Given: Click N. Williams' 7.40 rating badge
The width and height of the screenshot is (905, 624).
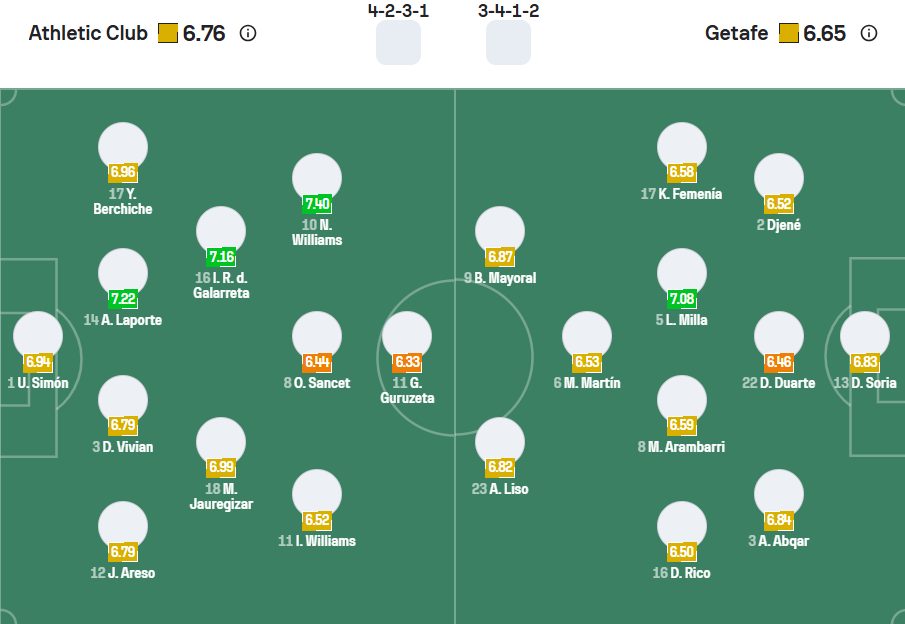Looking at the screenshot, I should coord(317,205).
